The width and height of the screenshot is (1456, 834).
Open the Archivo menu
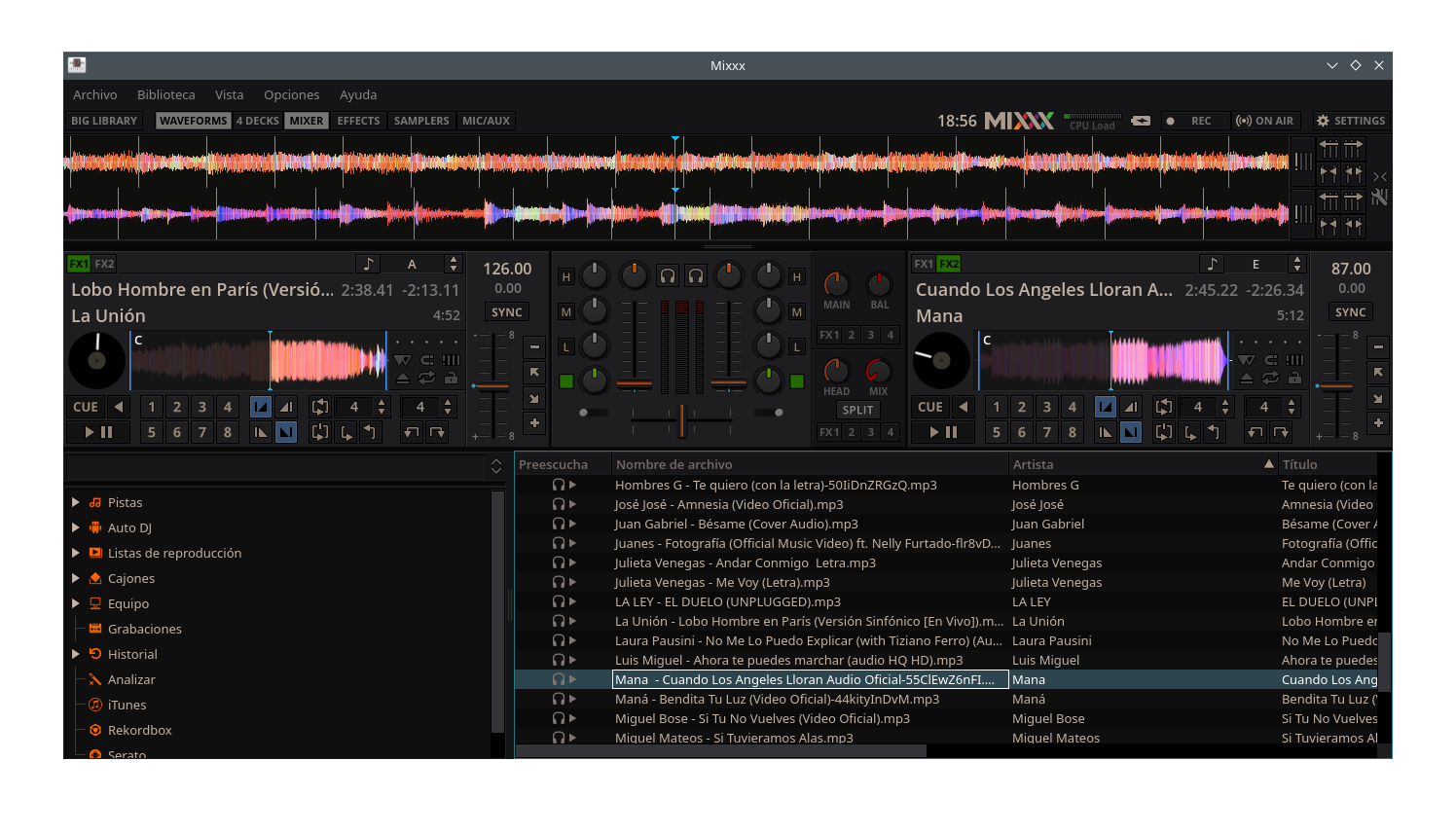pos(94,94)
